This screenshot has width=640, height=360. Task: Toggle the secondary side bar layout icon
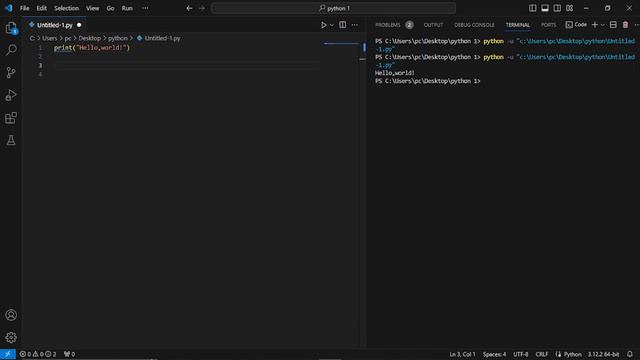point(557,8)
